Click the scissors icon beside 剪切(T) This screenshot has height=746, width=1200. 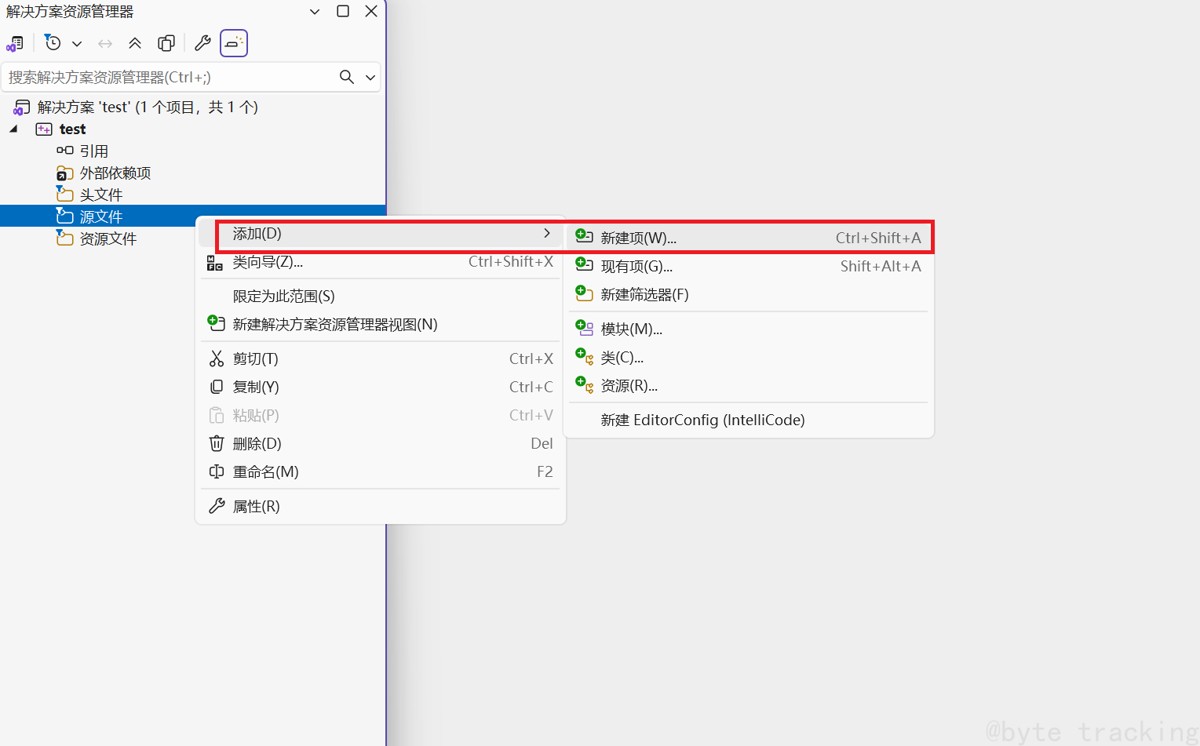[x=216, y=358]
